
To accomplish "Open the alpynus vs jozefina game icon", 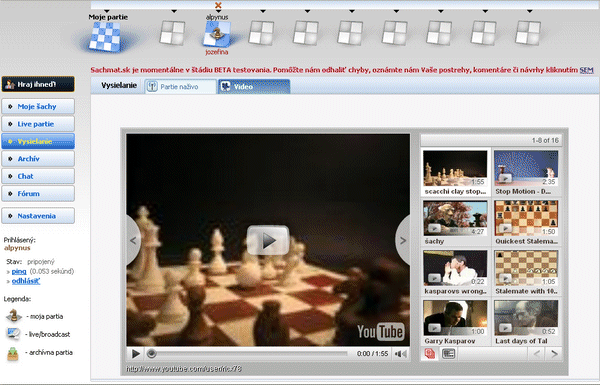I will (x=217, y=34).
